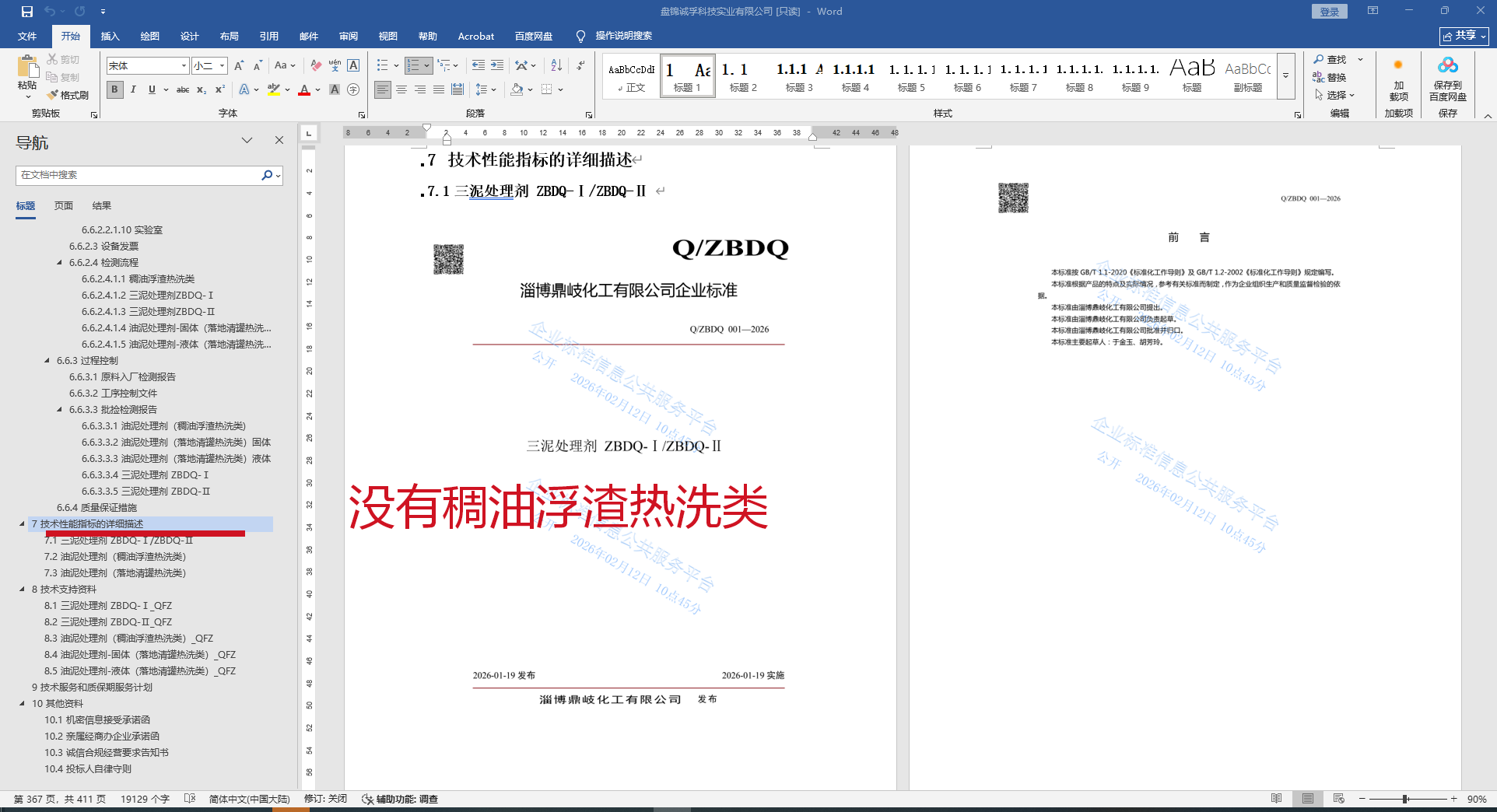The height and width of the screenshot is (812, 1497).
Task: Click the Save icon in title bar
Action: (27, 12)
